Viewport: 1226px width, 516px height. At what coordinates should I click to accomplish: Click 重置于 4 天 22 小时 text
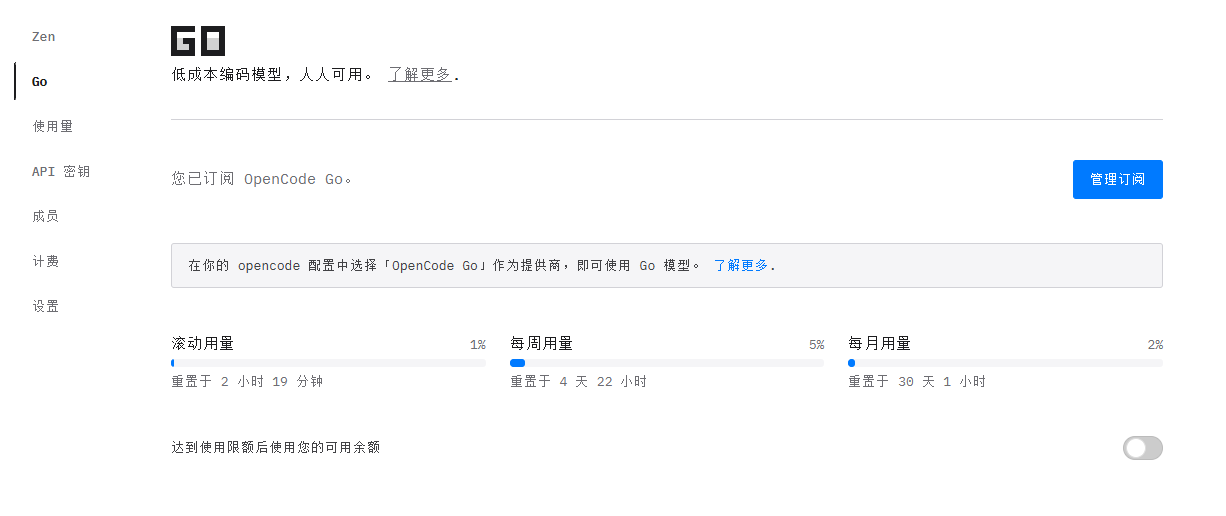pos(578,382)
